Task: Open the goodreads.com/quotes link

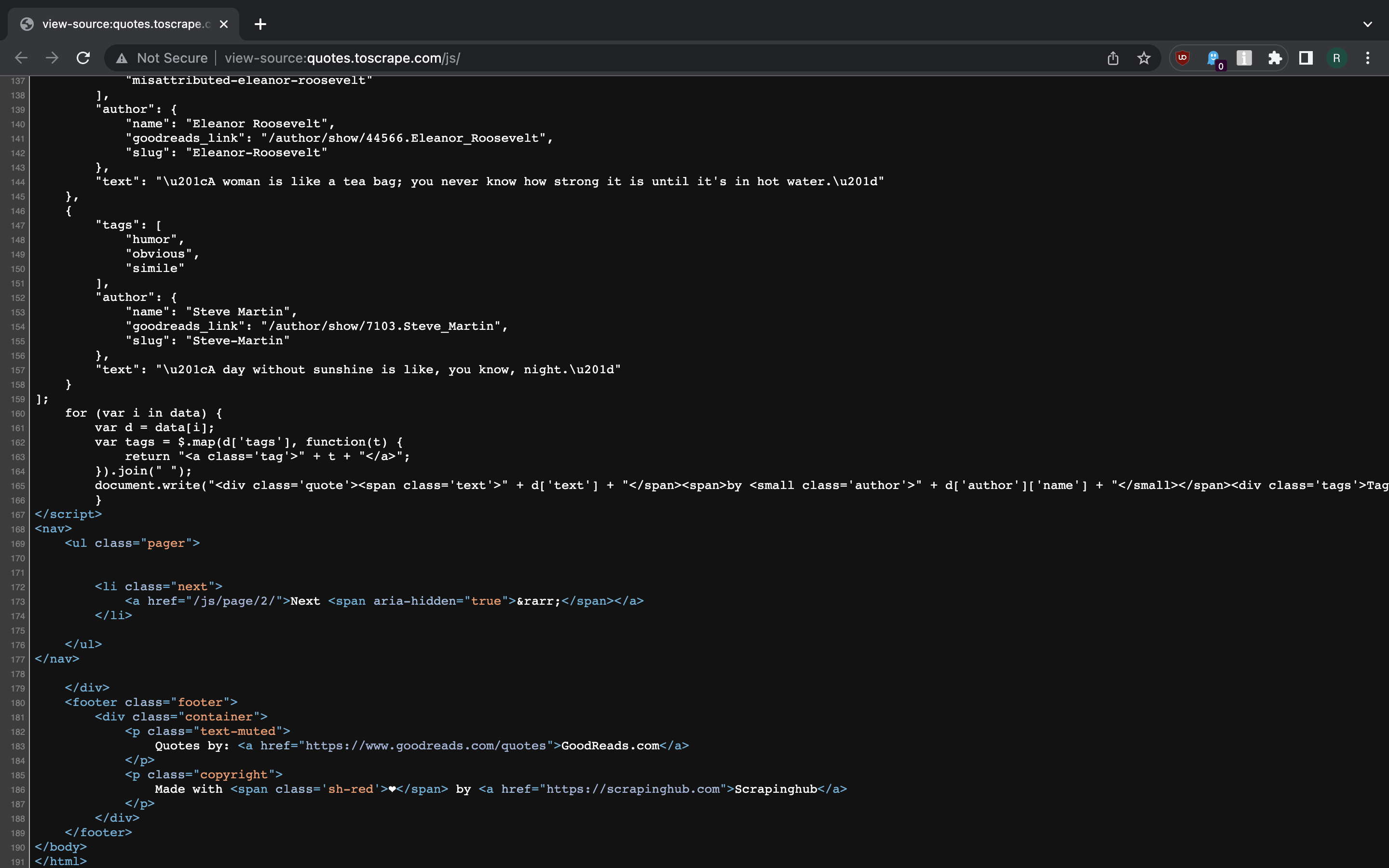Action: pos(425,746)
